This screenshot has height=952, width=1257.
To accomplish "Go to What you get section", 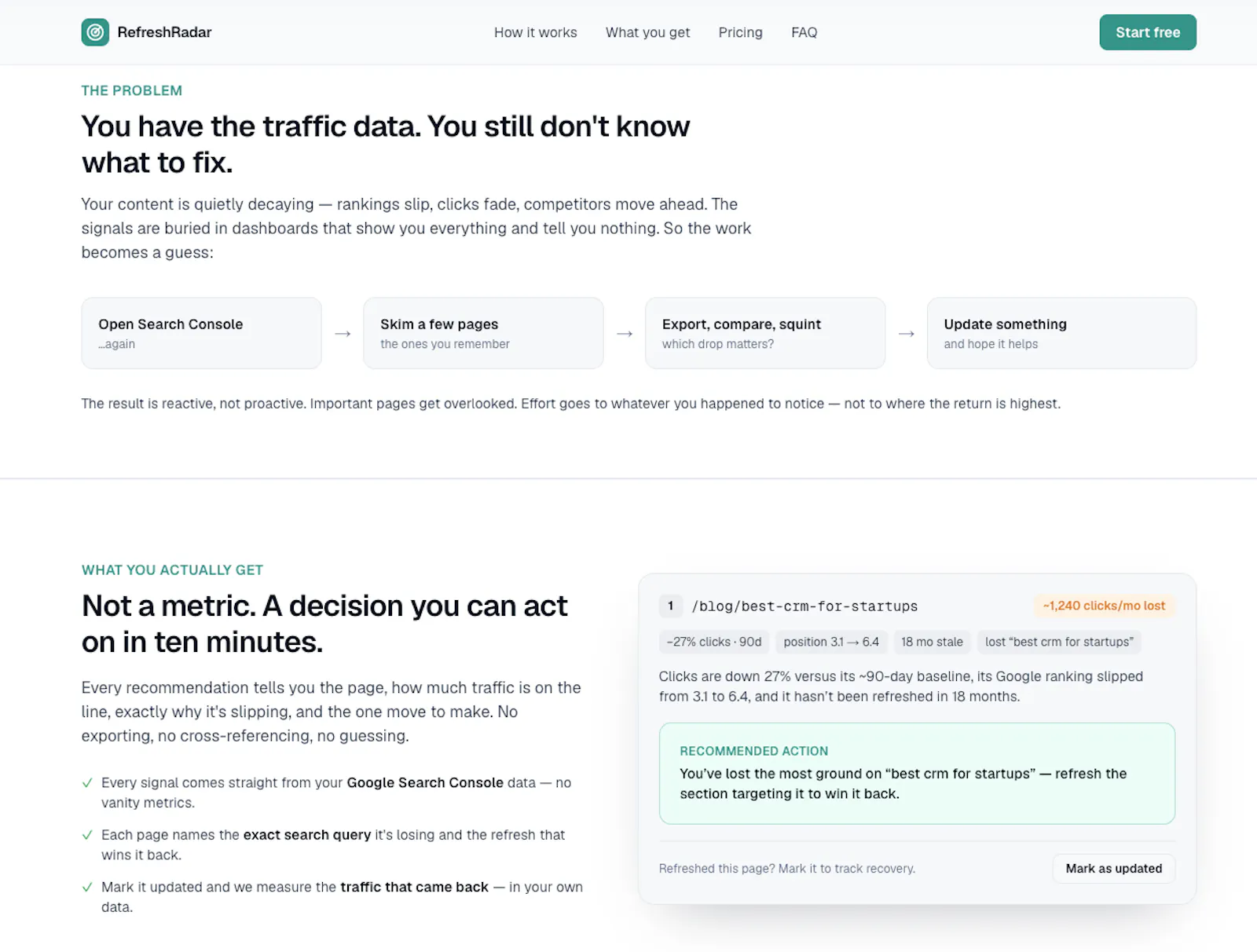I will pos(647,32).
